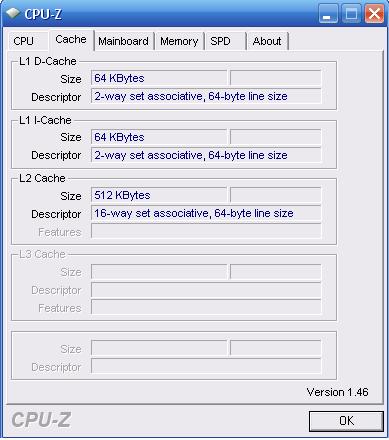Viewport: 389px width, 440px height.
Task: Click the L1 I-Cache size field
Action: pyautogui.click(x=159, y=137)
